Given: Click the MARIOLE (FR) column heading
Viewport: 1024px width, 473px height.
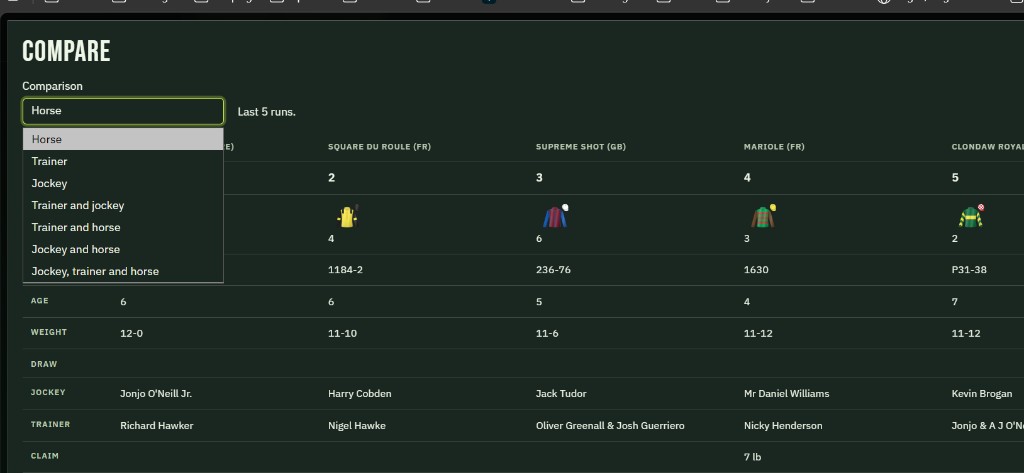Looking at the screenshot, I should [774, 147].
